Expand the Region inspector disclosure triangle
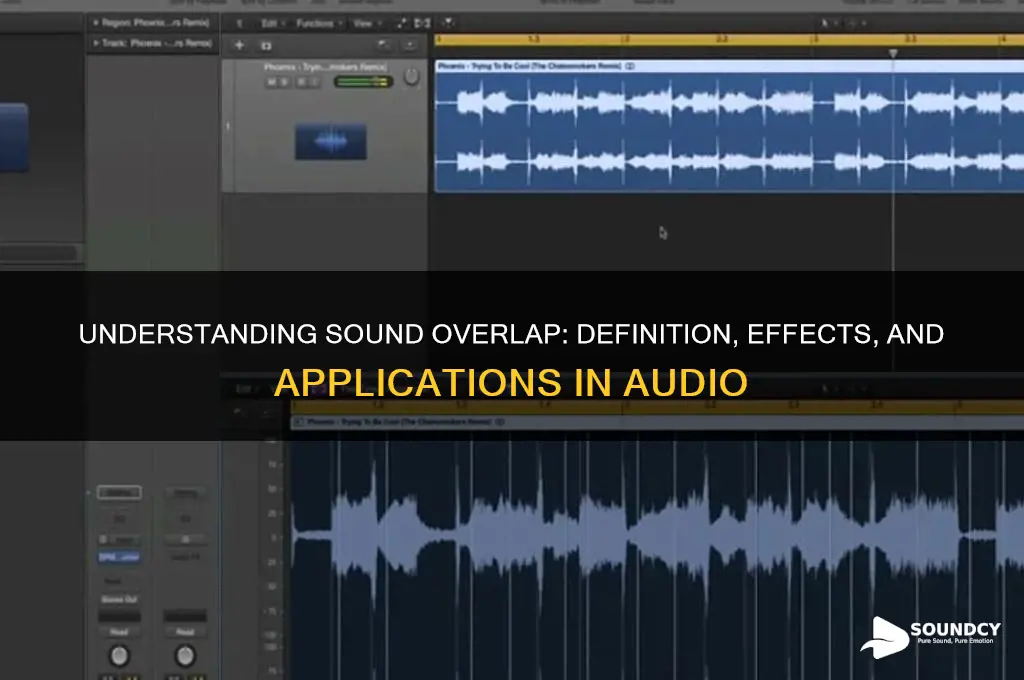1024x680 pixels. 96,23
